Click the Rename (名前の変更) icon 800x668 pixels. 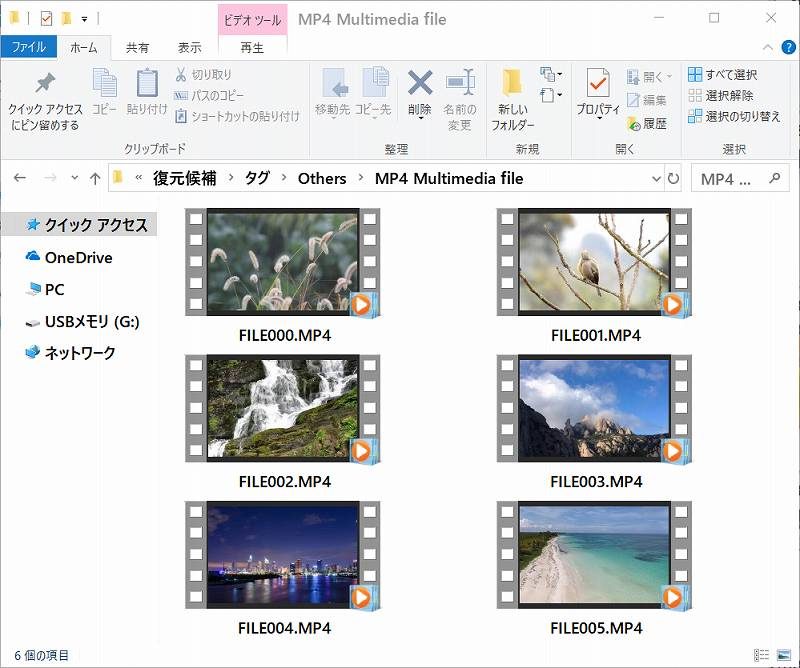pyautogui.click(x=459, y=85)
